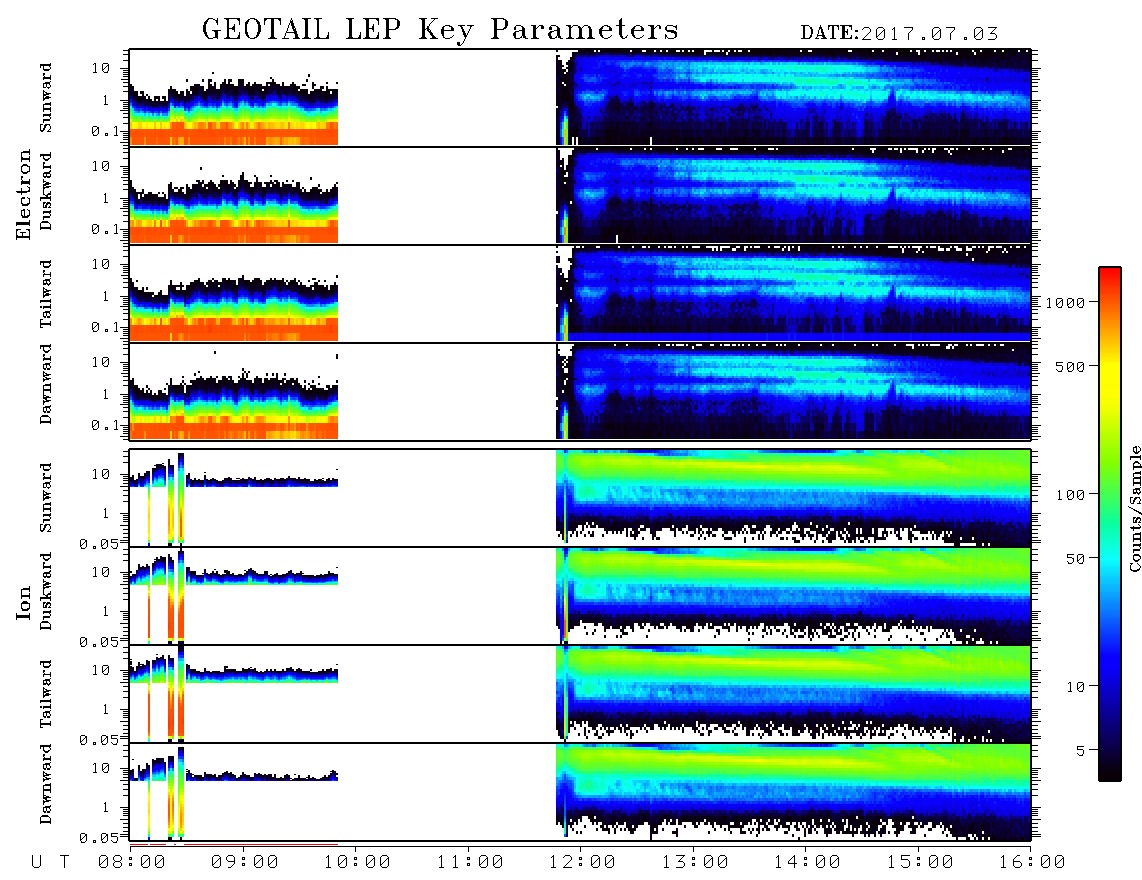Screen dimensions: 1142x880
Task: Click the Electron Dawnward spectrogram panel
Action: click(580, 391)
